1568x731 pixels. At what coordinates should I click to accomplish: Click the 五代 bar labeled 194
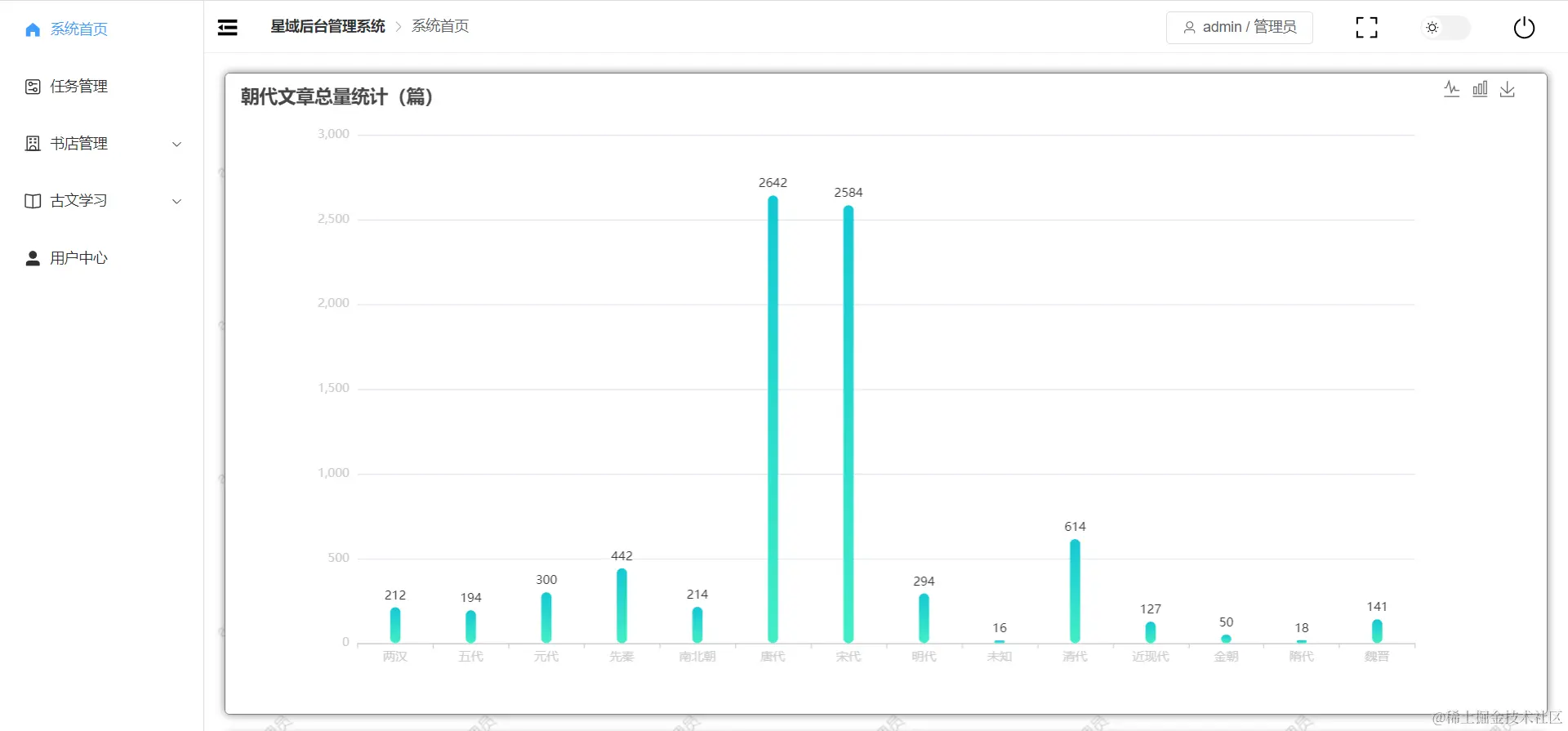(x=470, y=626)
